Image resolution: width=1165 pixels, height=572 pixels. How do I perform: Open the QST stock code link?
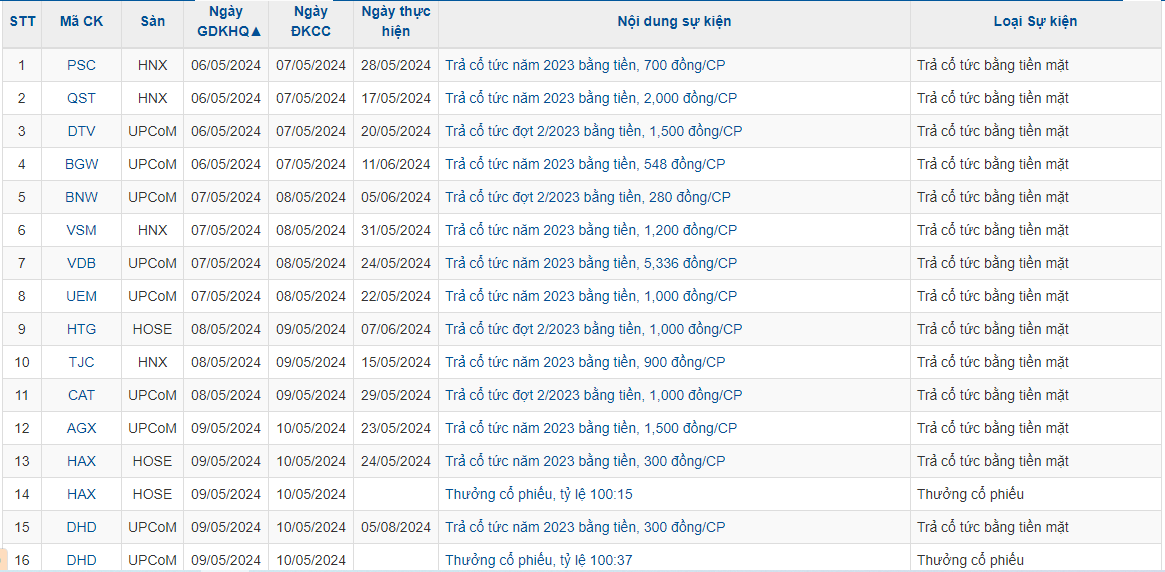click(x=81, y=98)
